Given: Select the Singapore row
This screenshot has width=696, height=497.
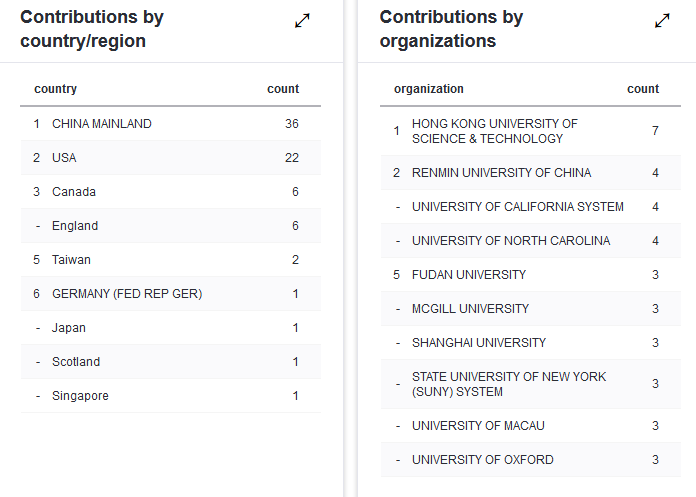Looking at the screenshot, I should (171, 396).
